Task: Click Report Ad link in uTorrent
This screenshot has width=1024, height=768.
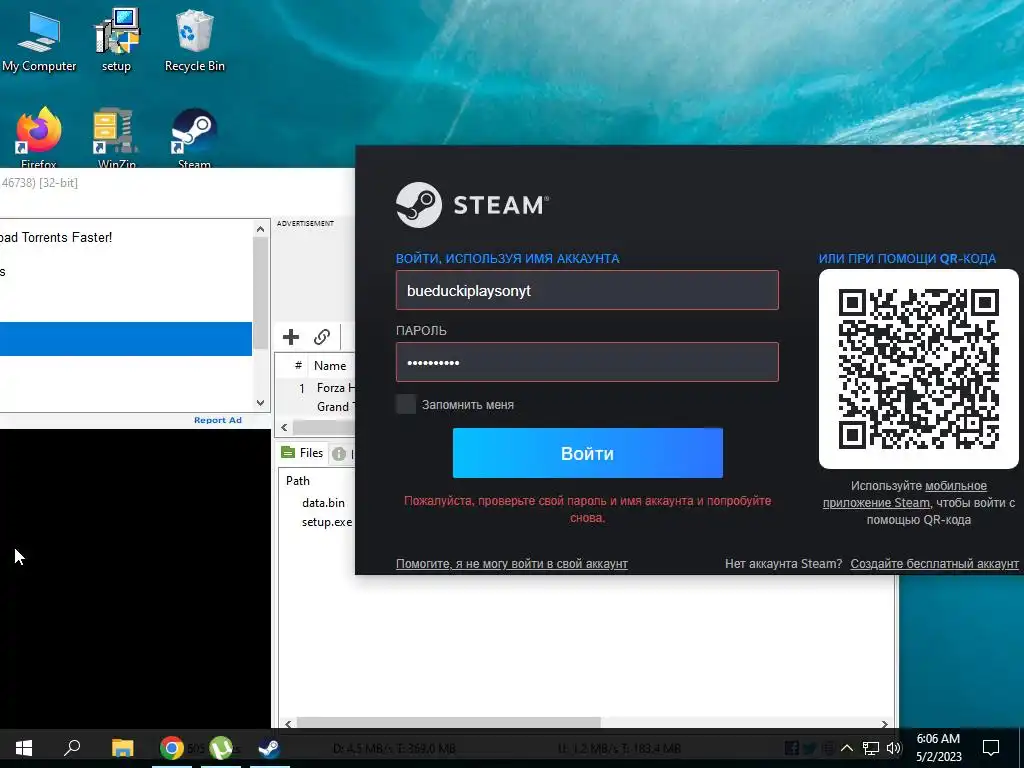Action: point(217,420)
